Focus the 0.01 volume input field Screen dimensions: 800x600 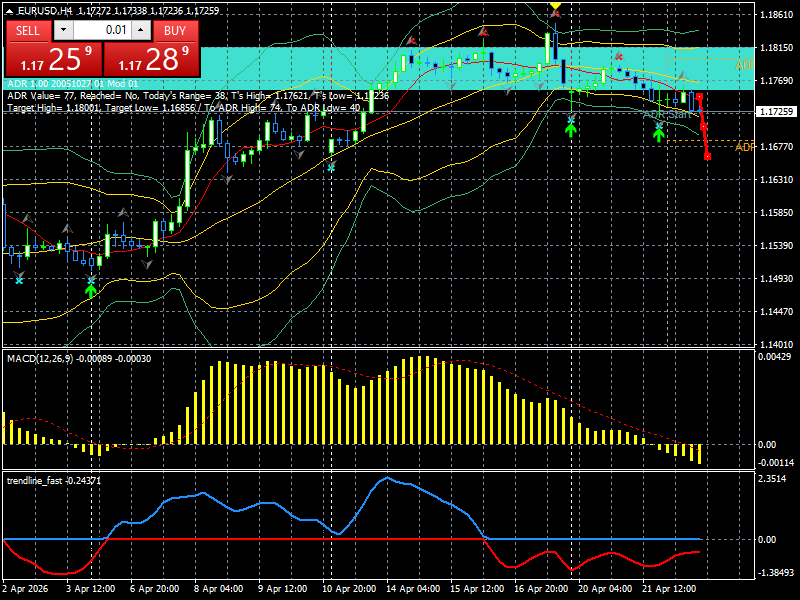click(102, 30)
